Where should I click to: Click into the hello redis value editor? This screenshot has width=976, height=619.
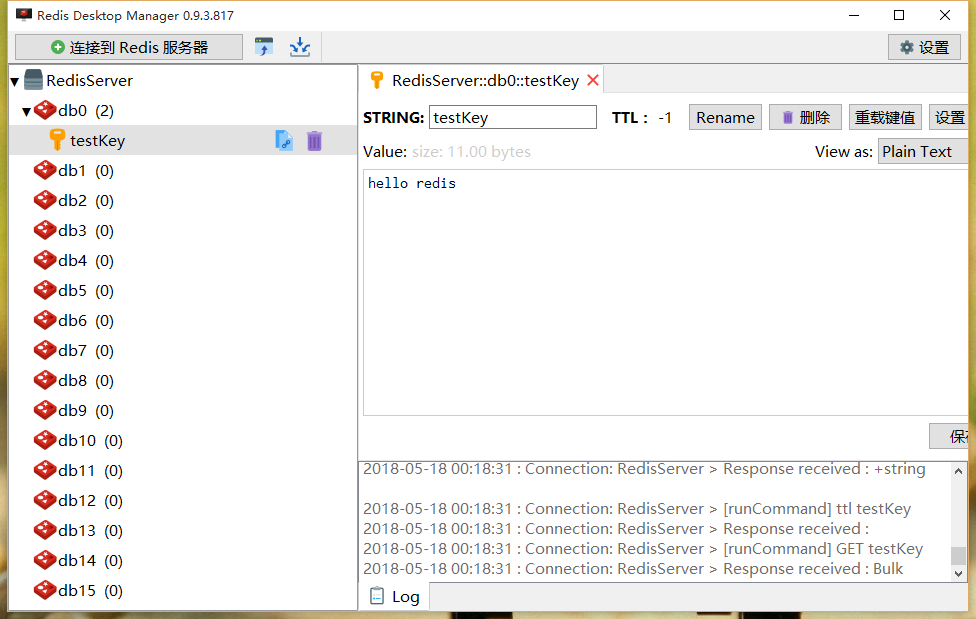point(665,293)
